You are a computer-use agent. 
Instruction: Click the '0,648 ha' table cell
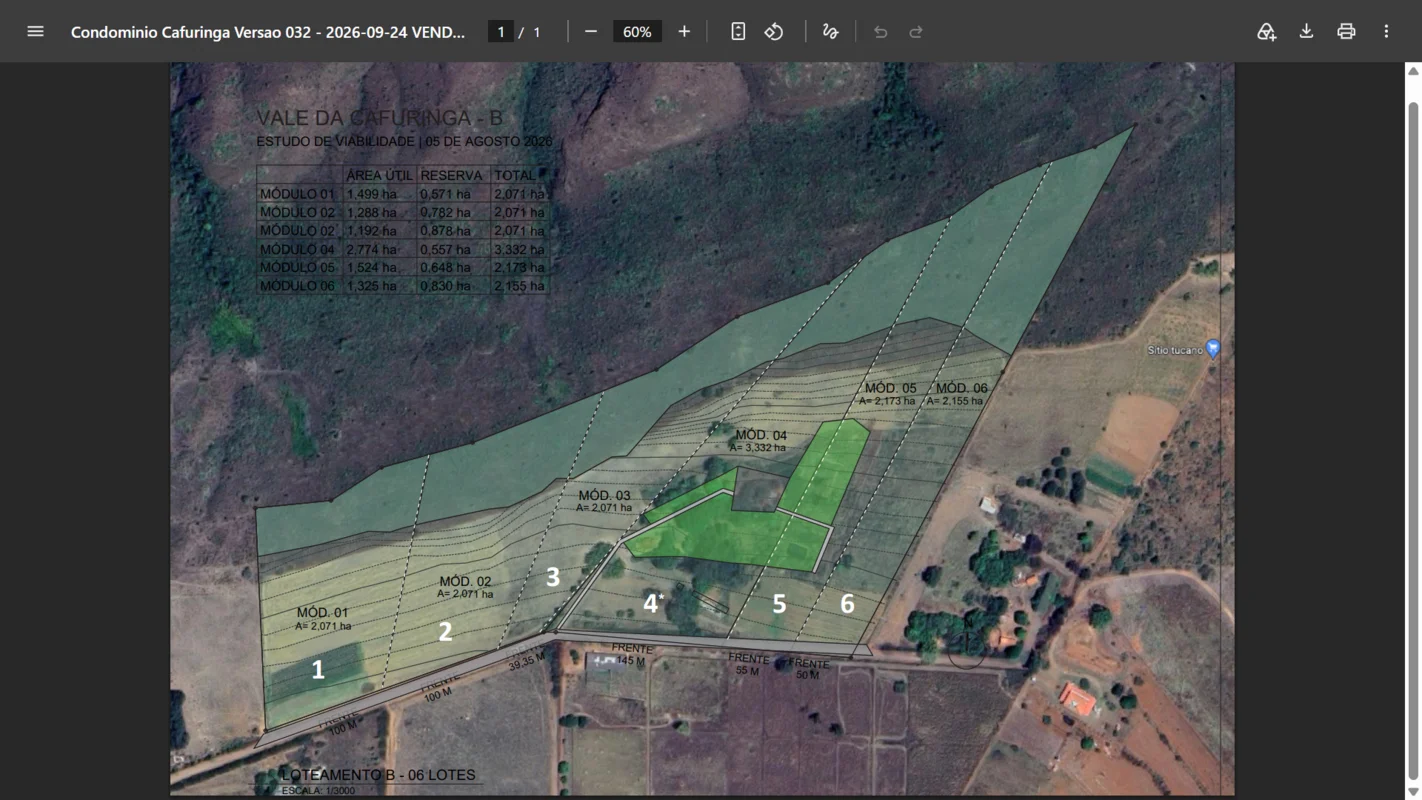point(446,267)
